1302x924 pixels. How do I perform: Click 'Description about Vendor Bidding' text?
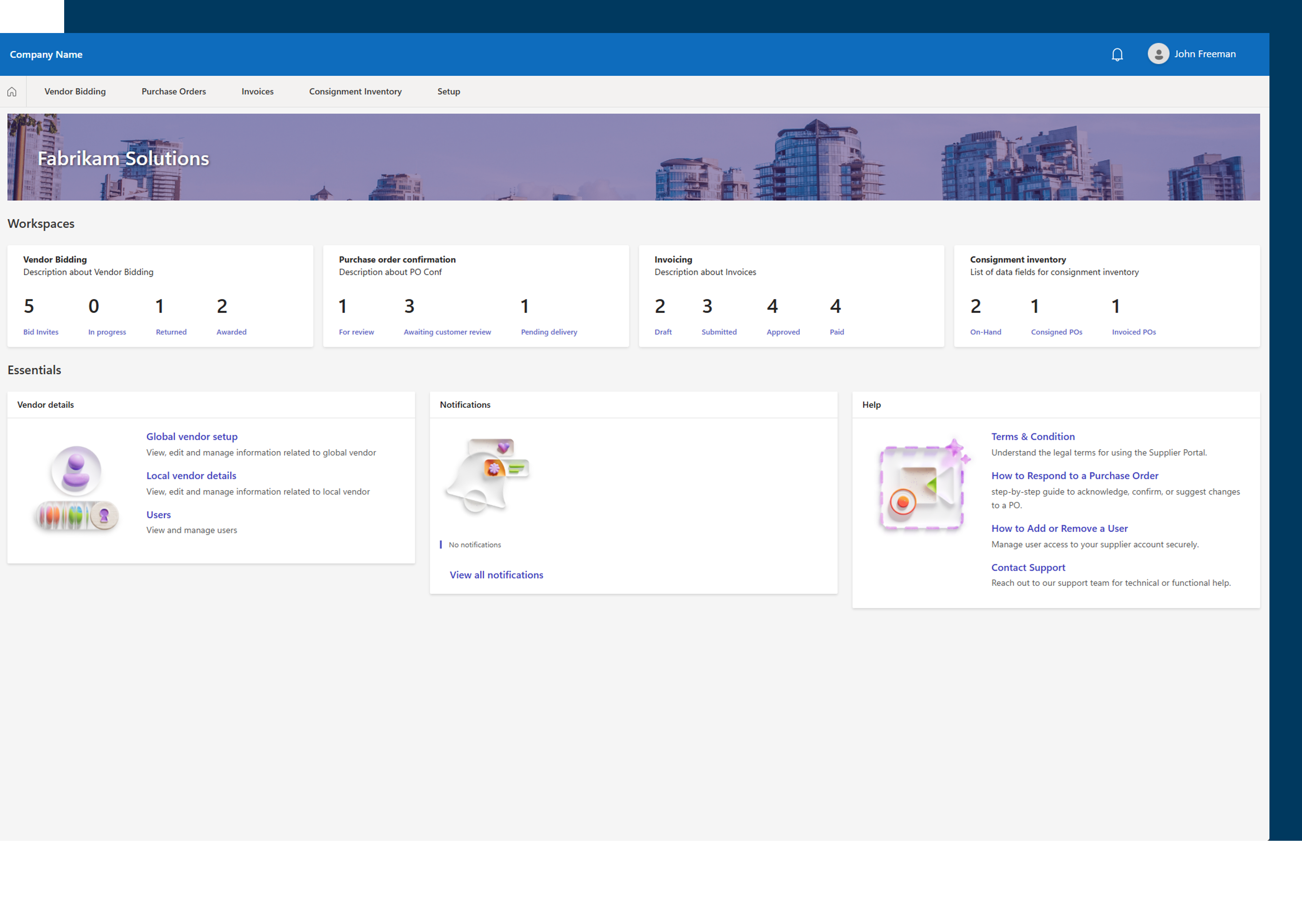click(88, 272)
